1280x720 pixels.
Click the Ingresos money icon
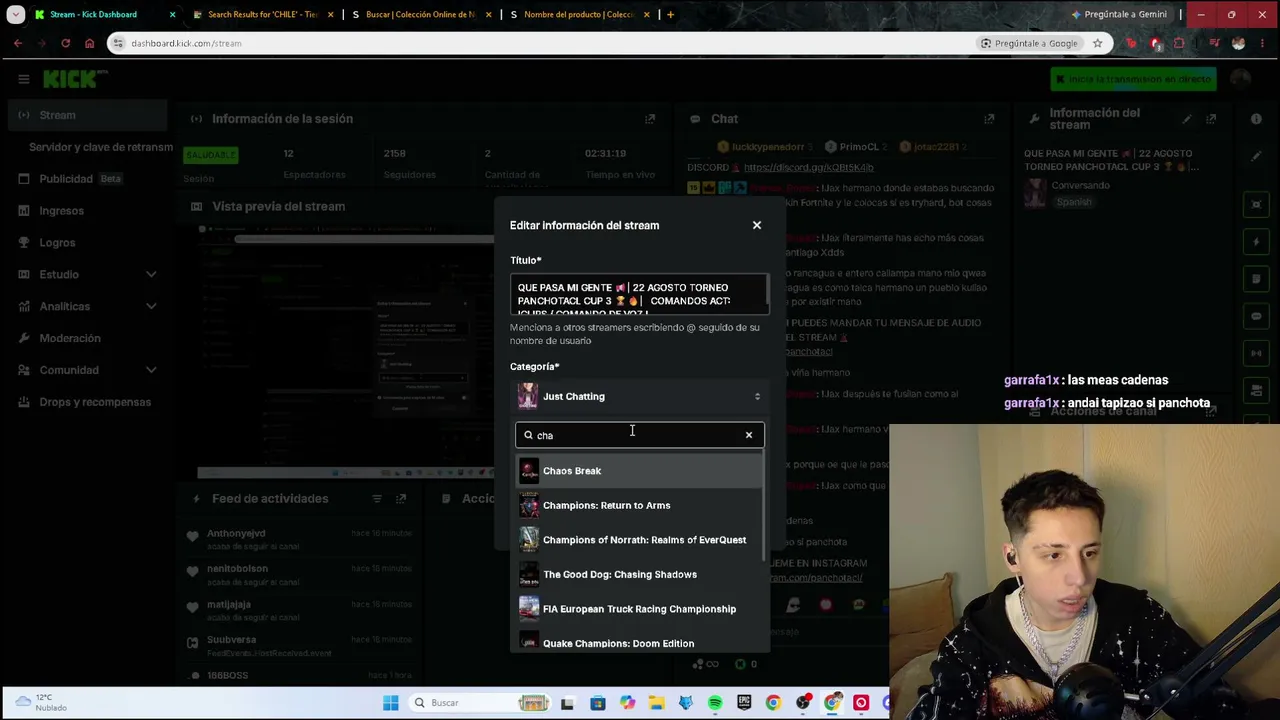(24, 211)
